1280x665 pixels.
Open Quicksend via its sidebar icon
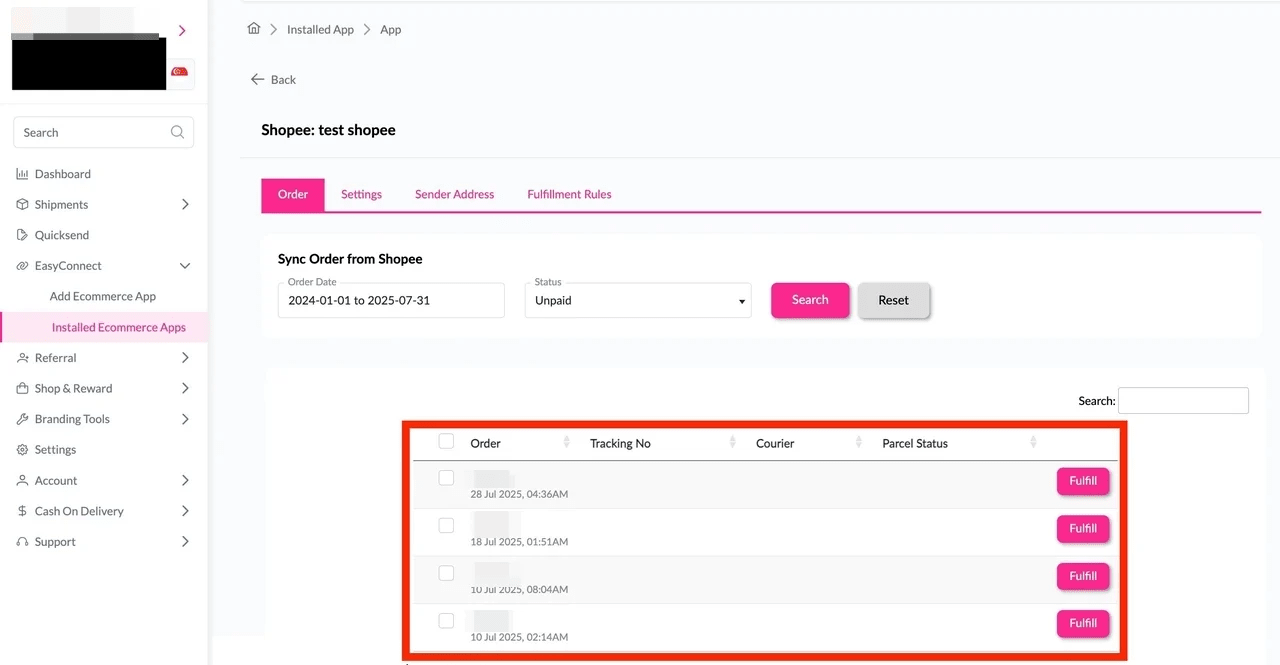pyautogui.click(x=22, y=234)
